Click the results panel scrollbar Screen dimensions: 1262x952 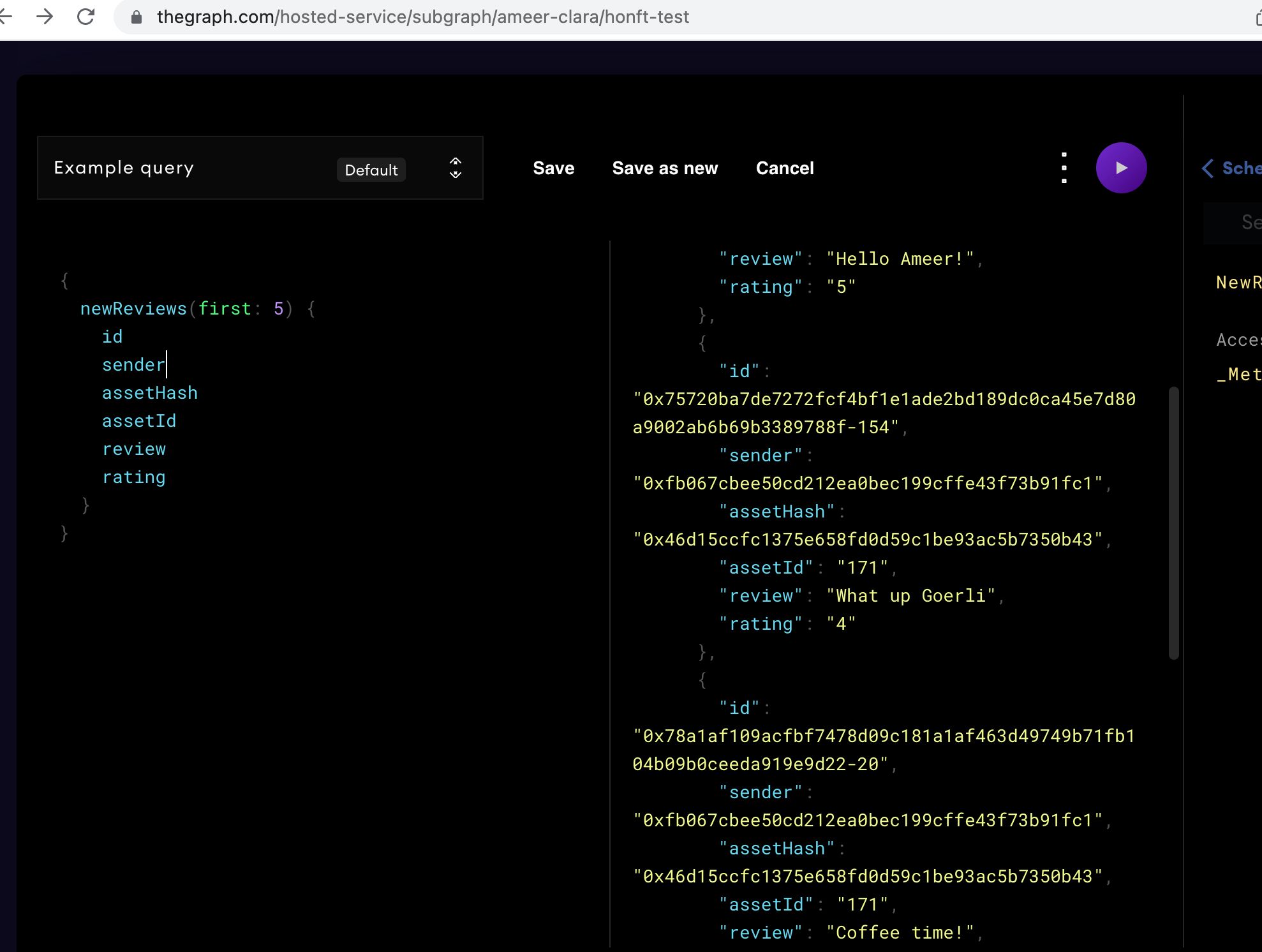(1173, 522)
